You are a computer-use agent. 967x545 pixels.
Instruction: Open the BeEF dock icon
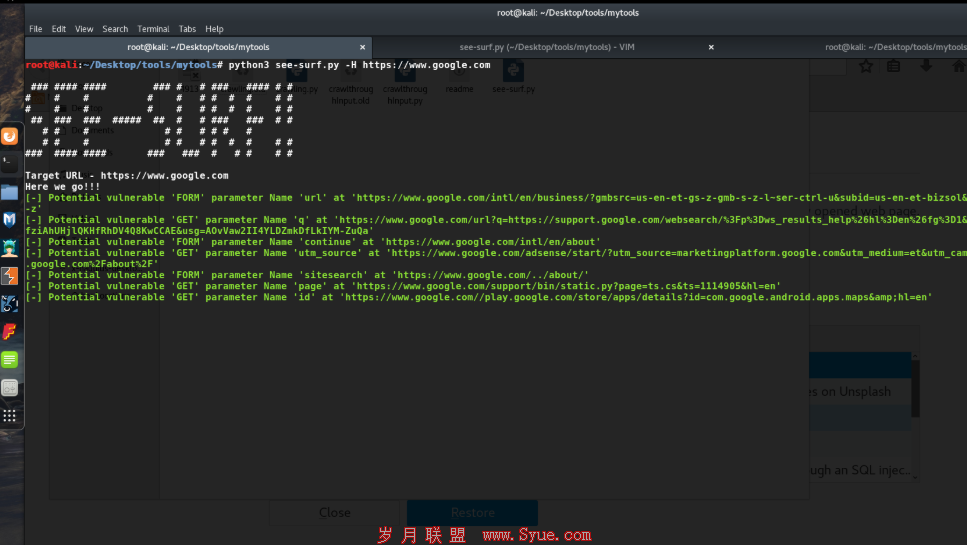pos(9,304)
